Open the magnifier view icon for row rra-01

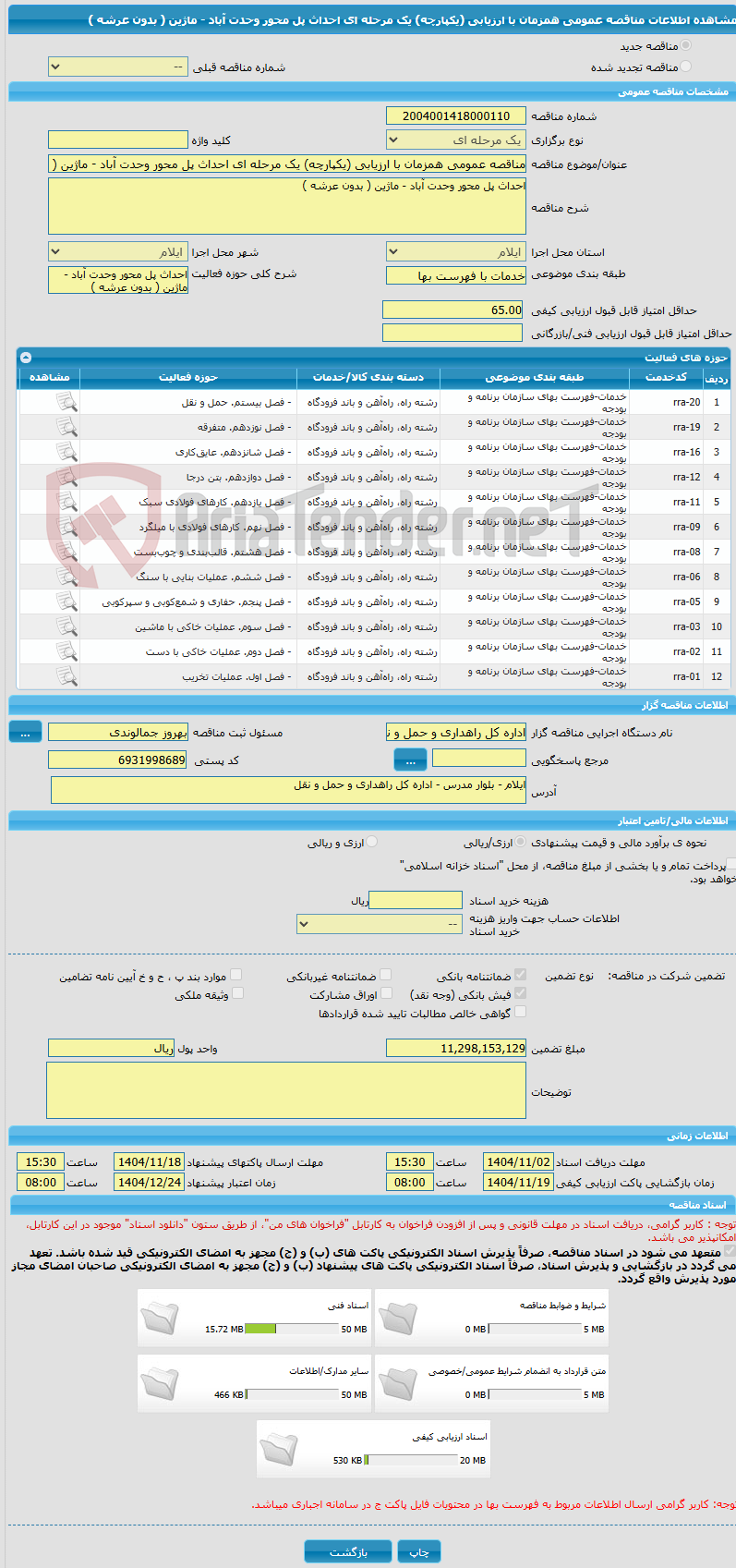tap(66, 676)
